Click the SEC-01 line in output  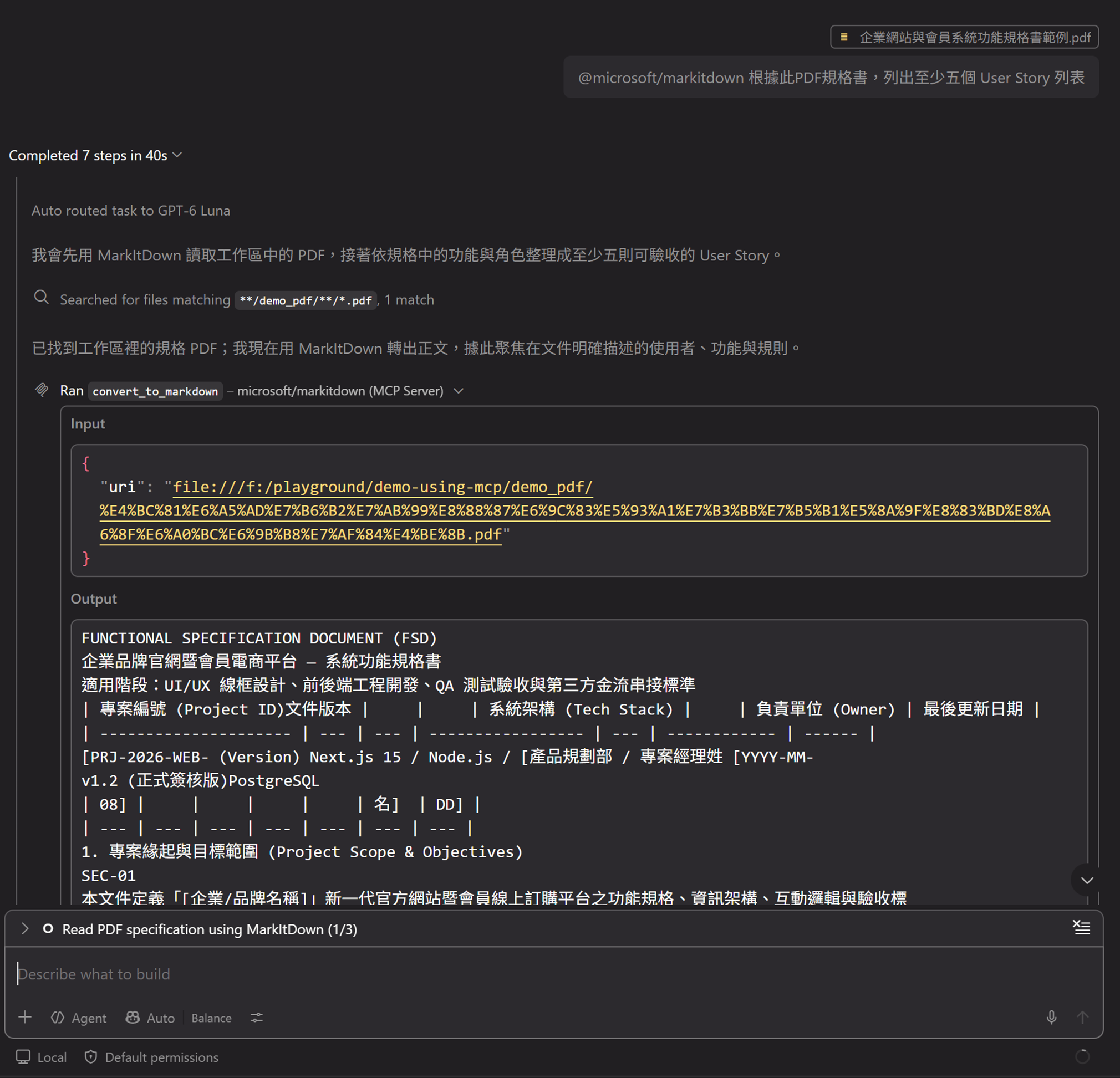109,876
